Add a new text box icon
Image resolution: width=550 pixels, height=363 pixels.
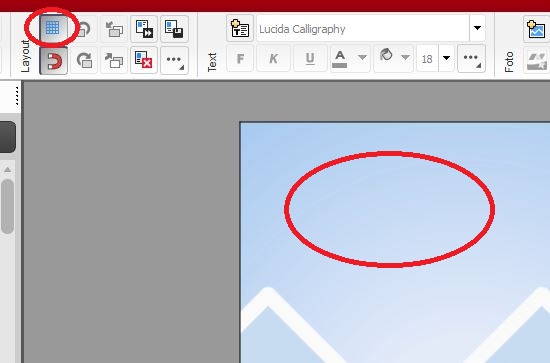click(240, 29)
